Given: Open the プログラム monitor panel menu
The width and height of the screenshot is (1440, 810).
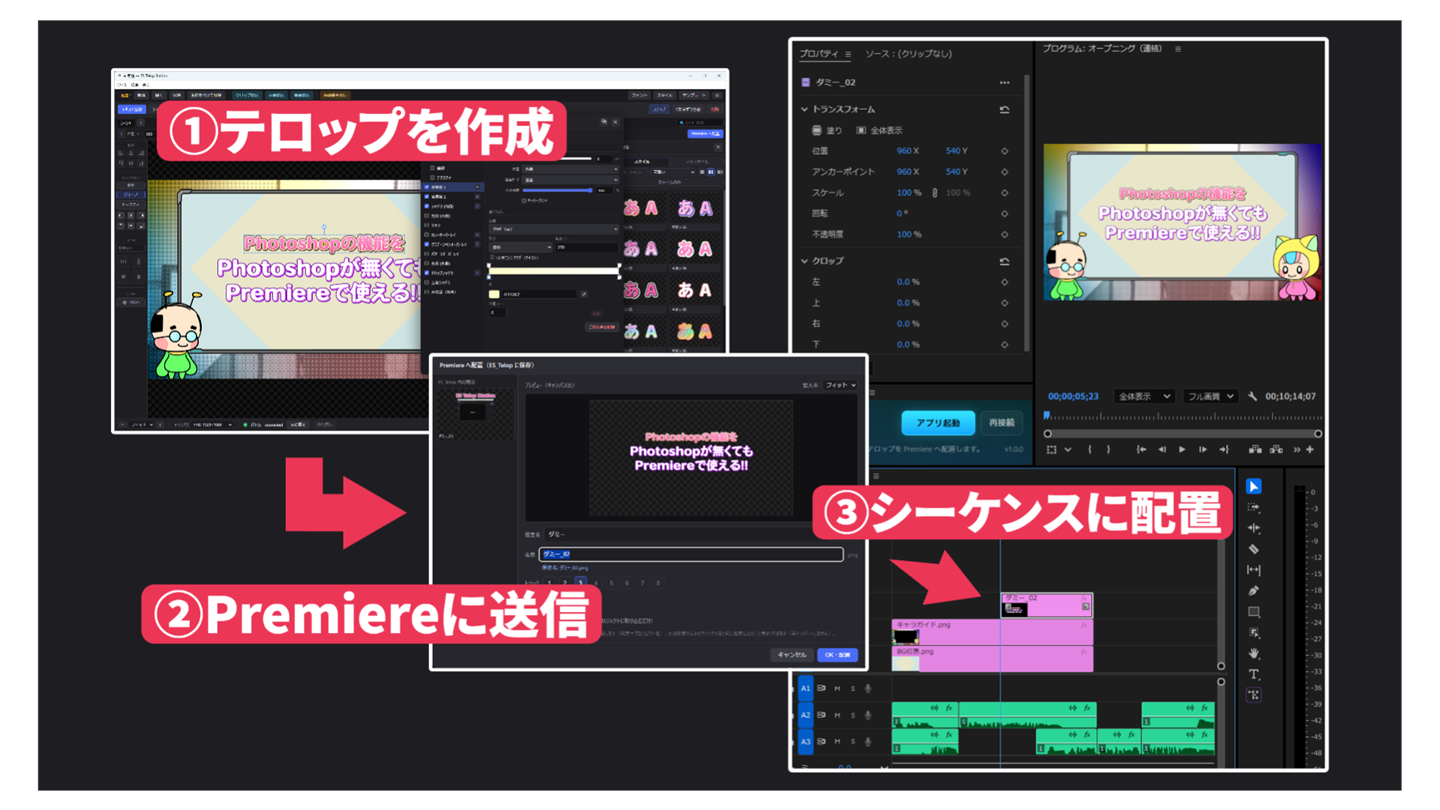Looking at the screenshot, I should (1178, 49).
